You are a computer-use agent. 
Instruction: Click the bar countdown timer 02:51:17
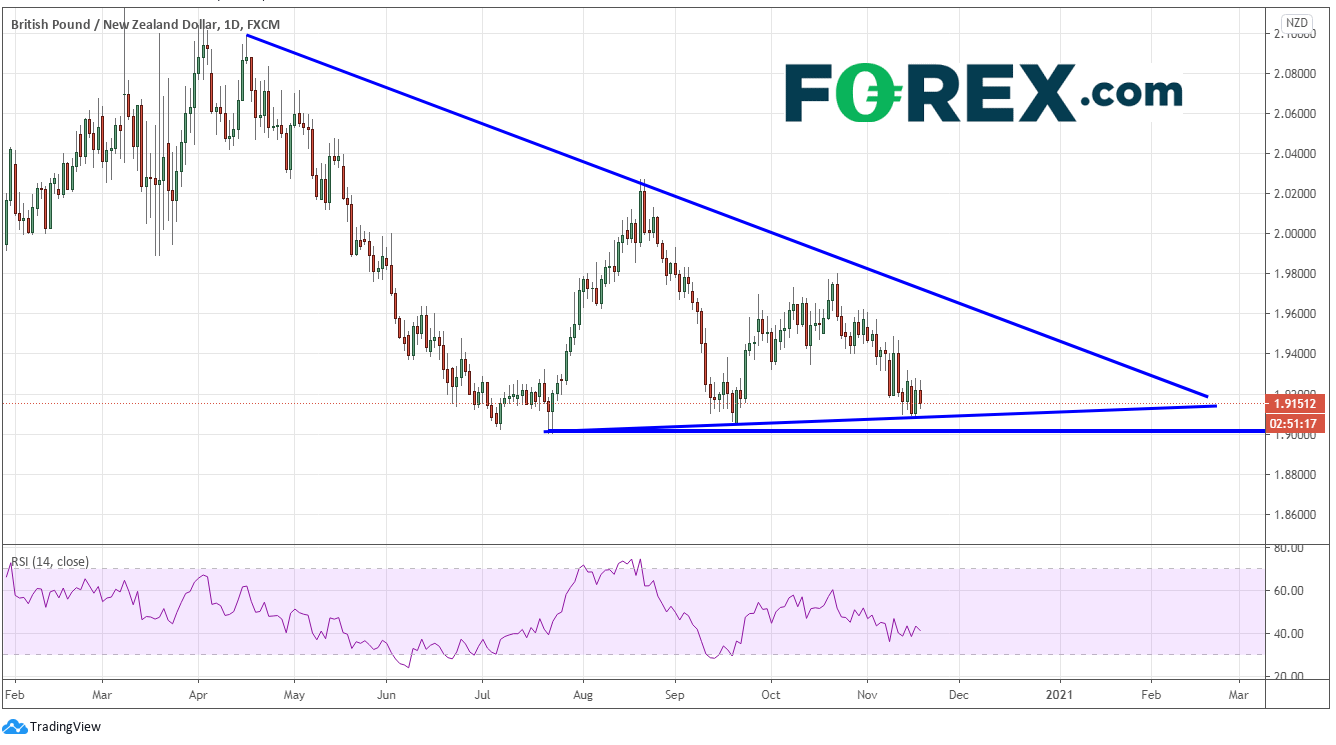pos(1295,423)
